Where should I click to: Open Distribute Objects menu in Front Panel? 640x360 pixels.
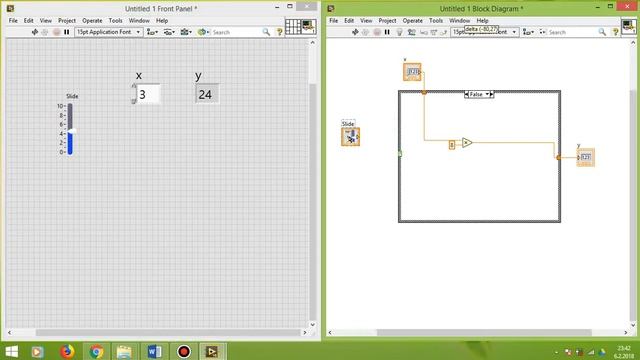[x=169, y=32]
